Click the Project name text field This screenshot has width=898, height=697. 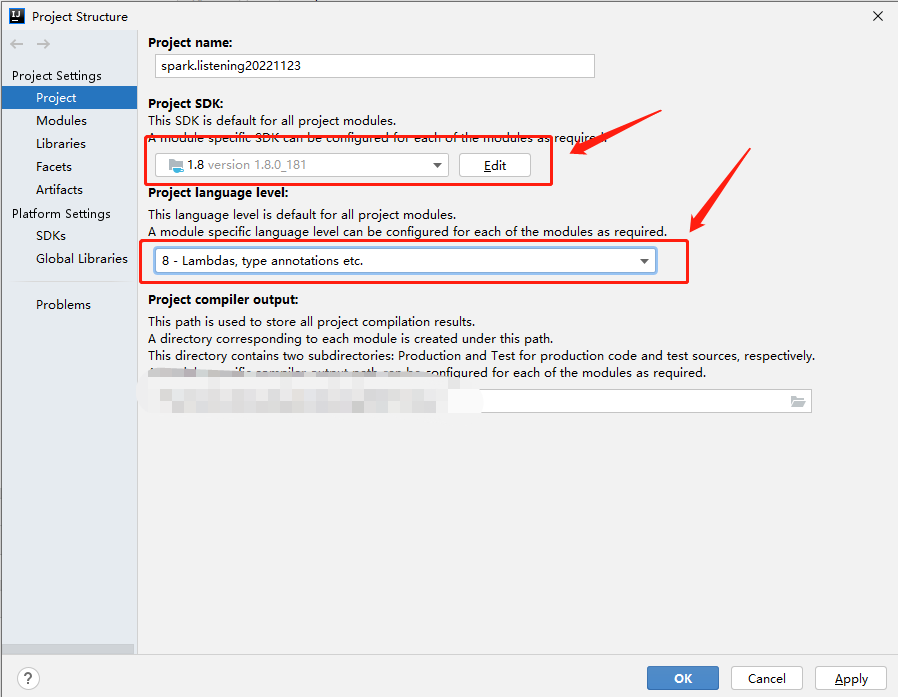[376, 66]
